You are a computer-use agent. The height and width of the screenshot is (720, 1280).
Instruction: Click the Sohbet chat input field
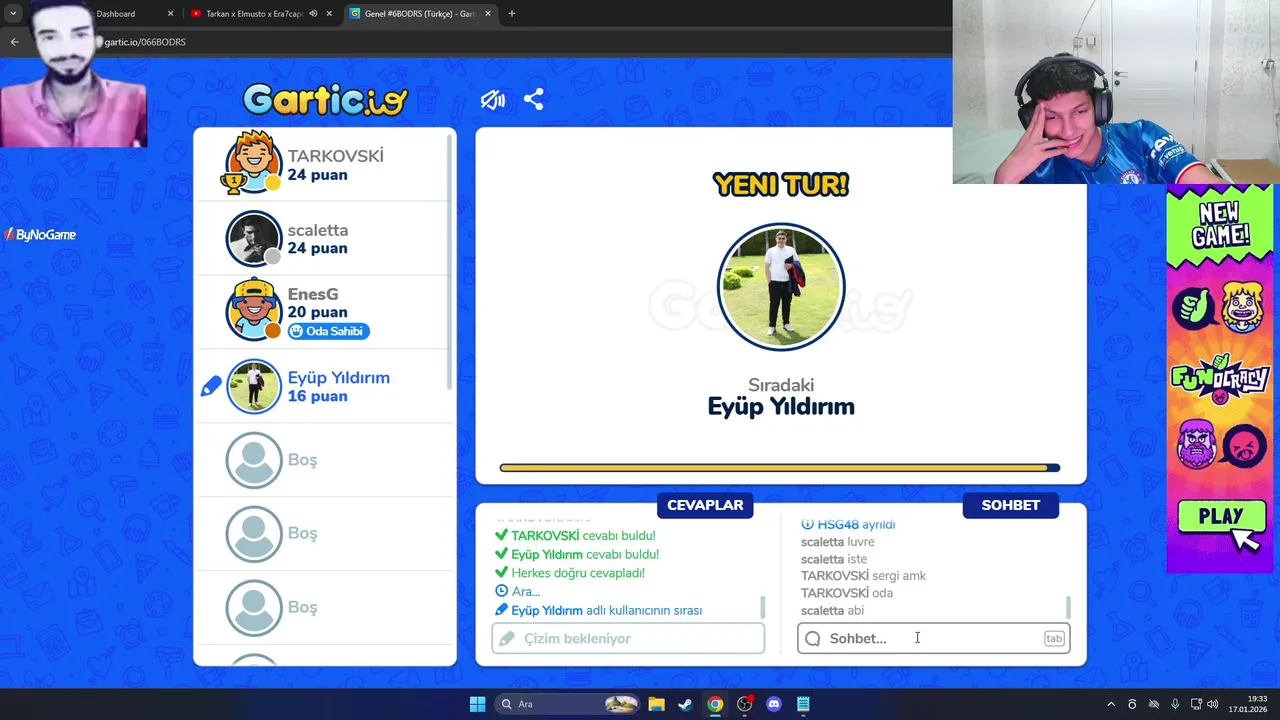[933, 638]
